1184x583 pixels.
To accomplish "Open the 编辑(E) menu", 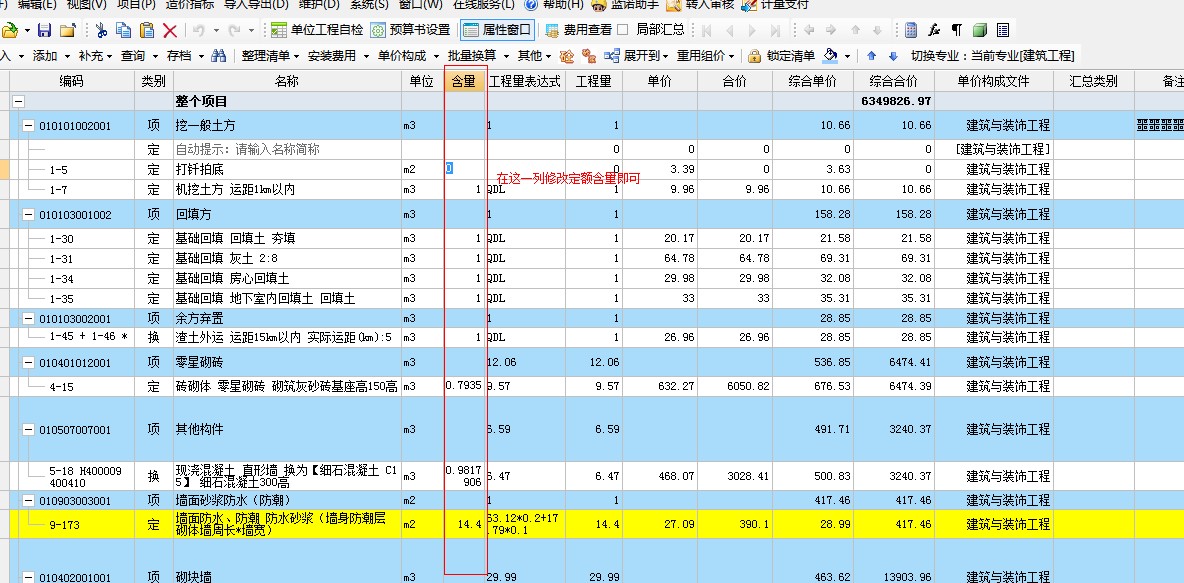I will point(37,5).
